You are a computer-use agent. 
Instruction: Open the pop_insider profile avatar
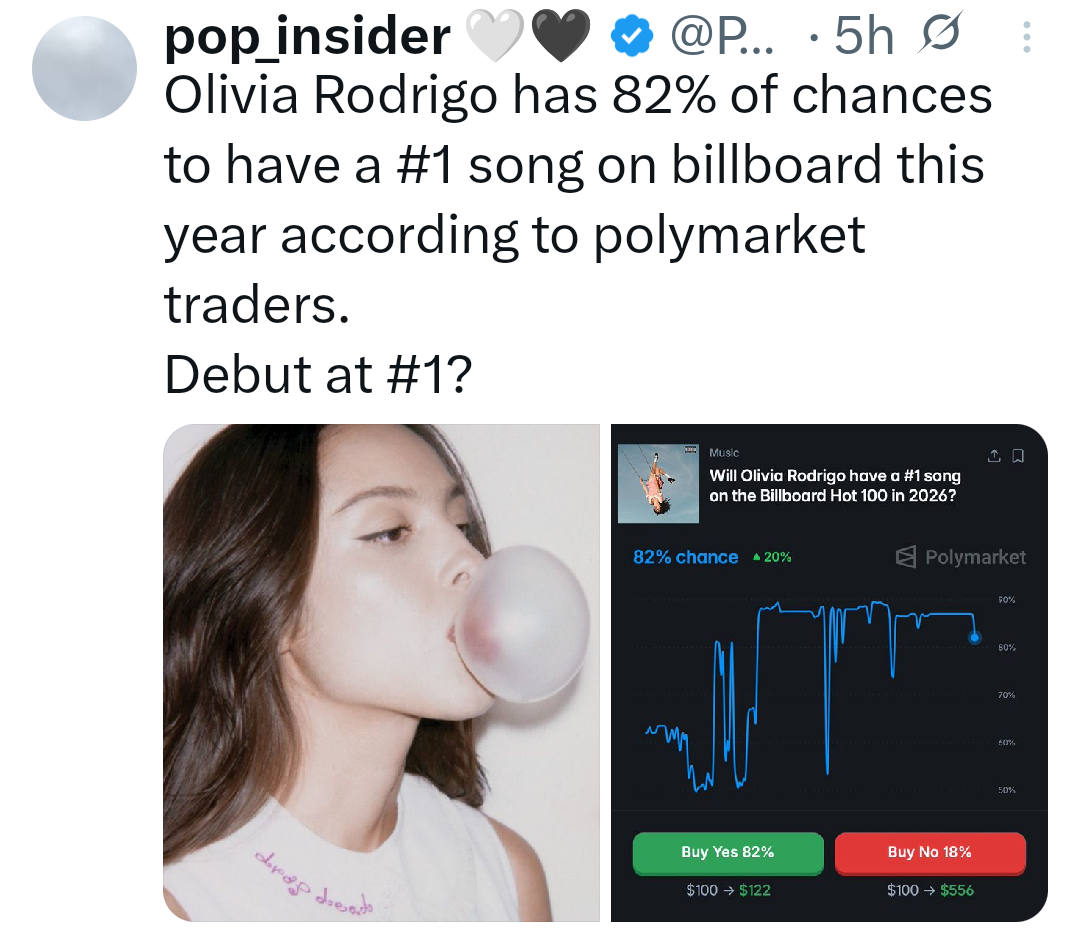(x=84, y=68)
